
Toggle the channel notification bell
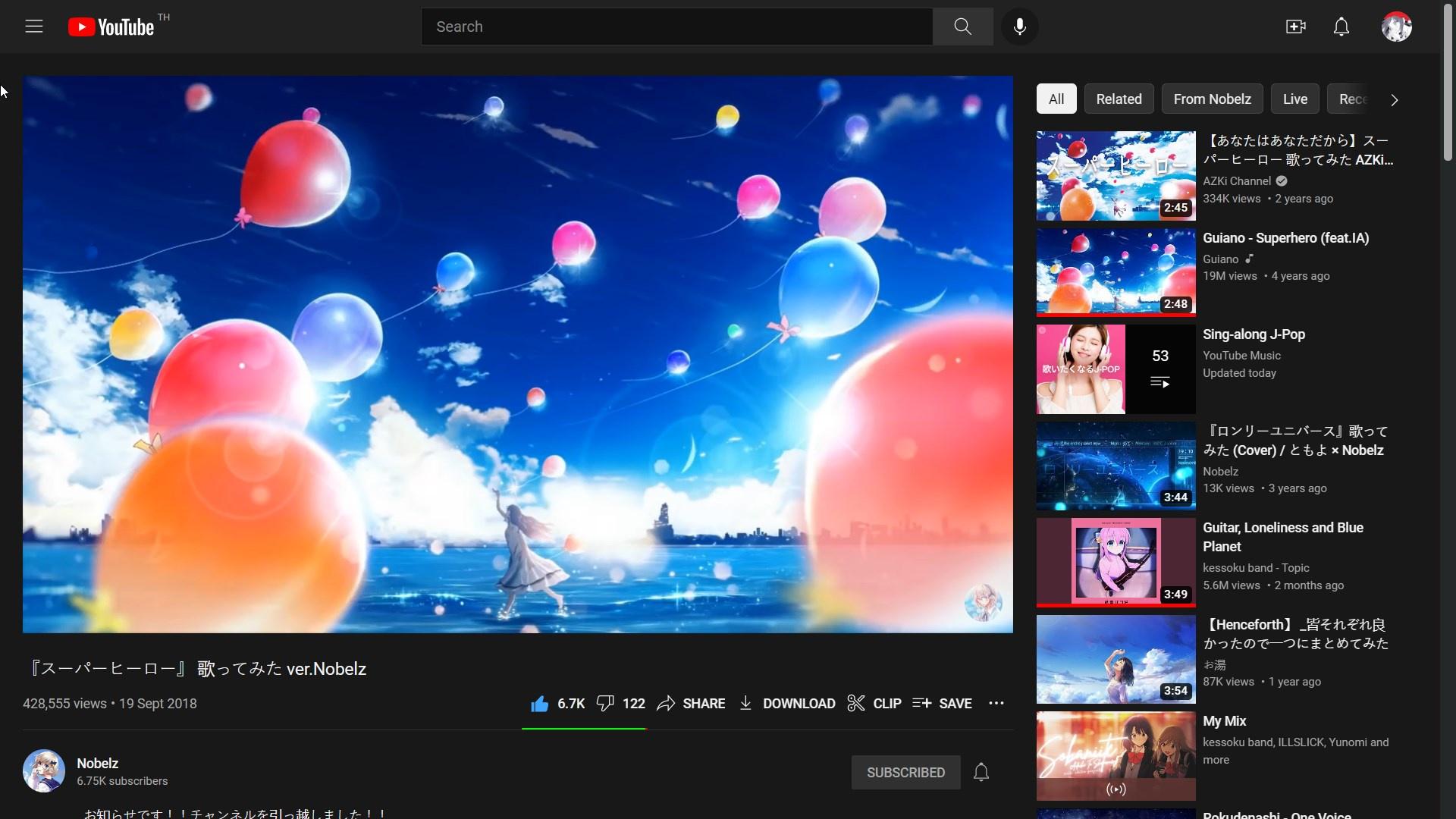pyautogui.click(x=981, y=772)
